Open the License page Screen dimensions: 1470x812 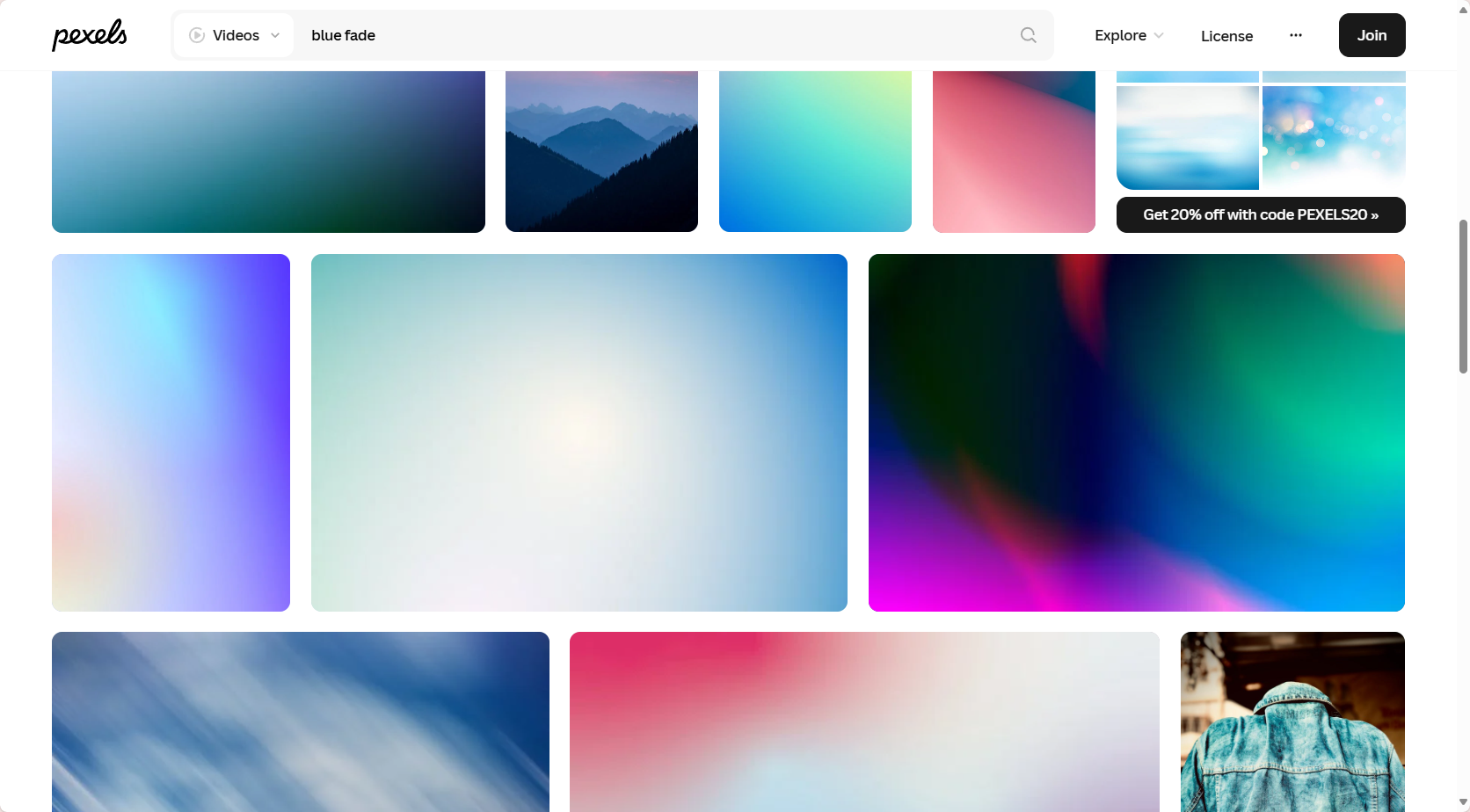(x=1226, y=36)
